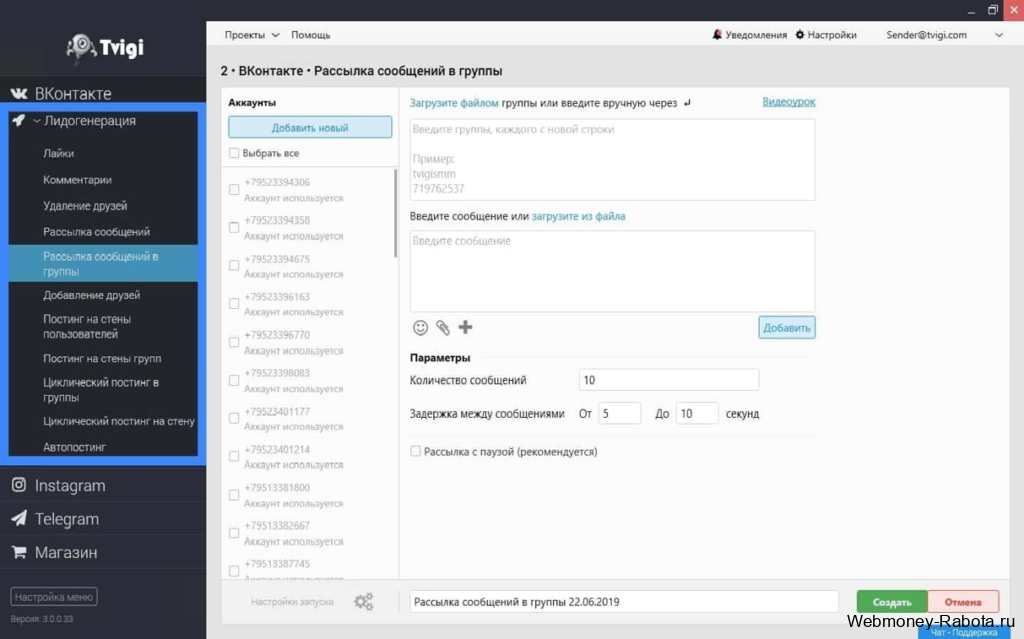The width and height of the screenshot is (1024, 639).
Task: Click Настройка меню button
Action: point(54,597)
